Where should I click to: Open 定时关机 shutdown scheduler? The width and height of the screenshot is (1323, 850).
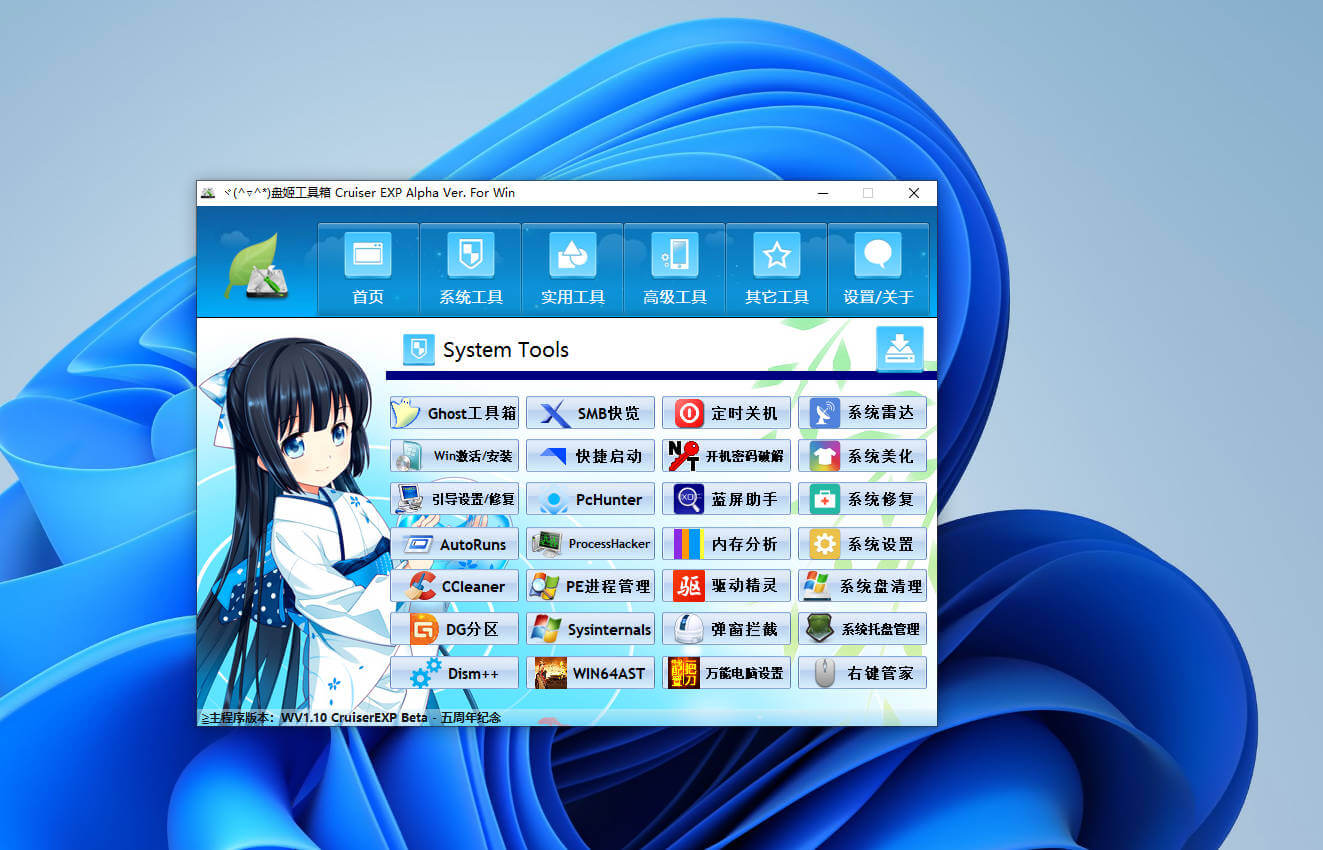point(726,412)
